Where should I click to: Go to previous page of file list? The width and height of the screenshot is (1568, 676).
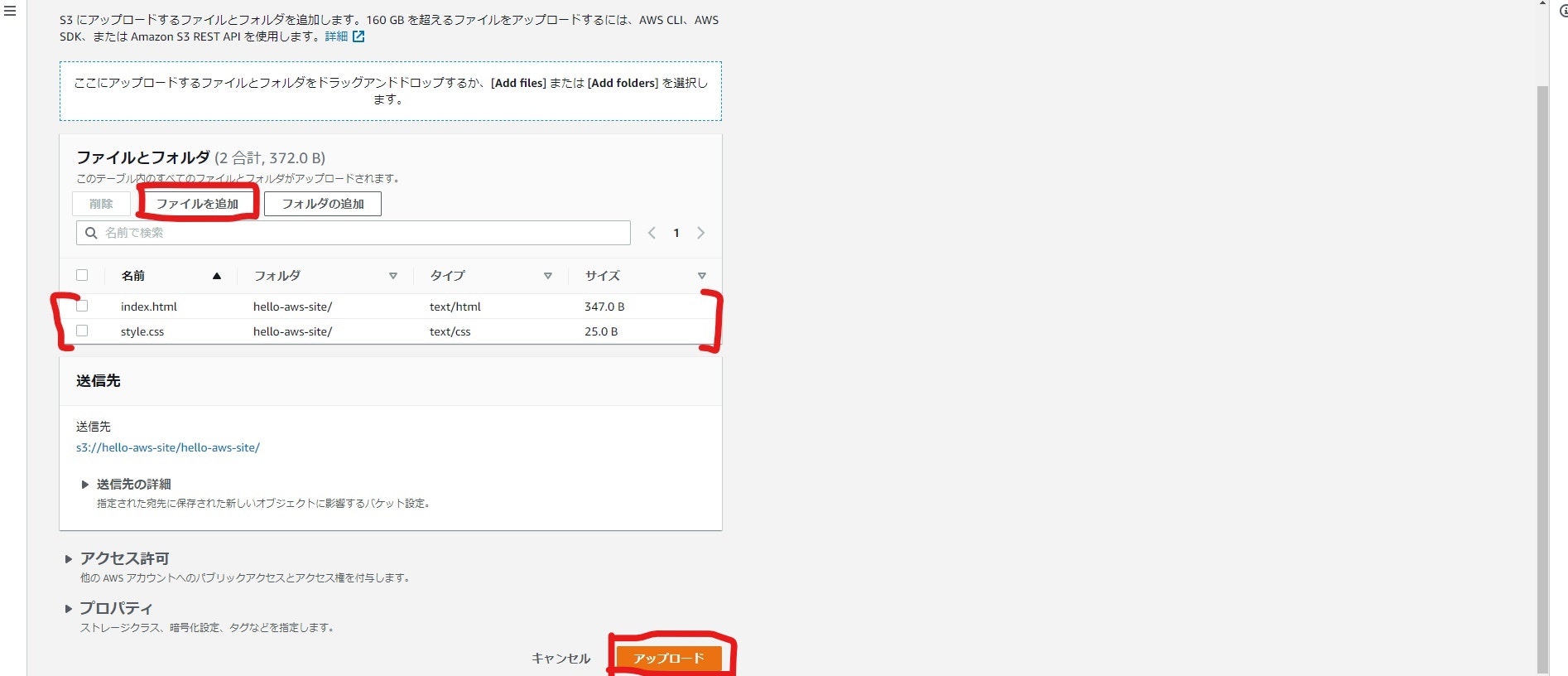[652, 233]
